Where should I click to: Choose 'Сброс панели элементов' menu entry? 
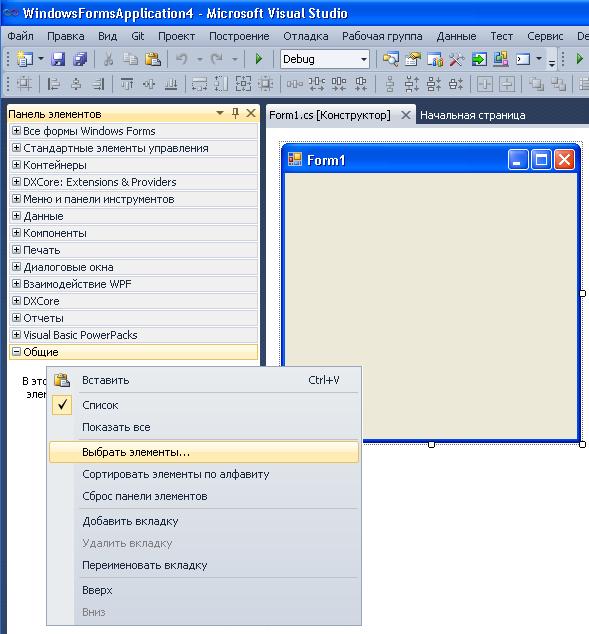(x=204, y=496)
